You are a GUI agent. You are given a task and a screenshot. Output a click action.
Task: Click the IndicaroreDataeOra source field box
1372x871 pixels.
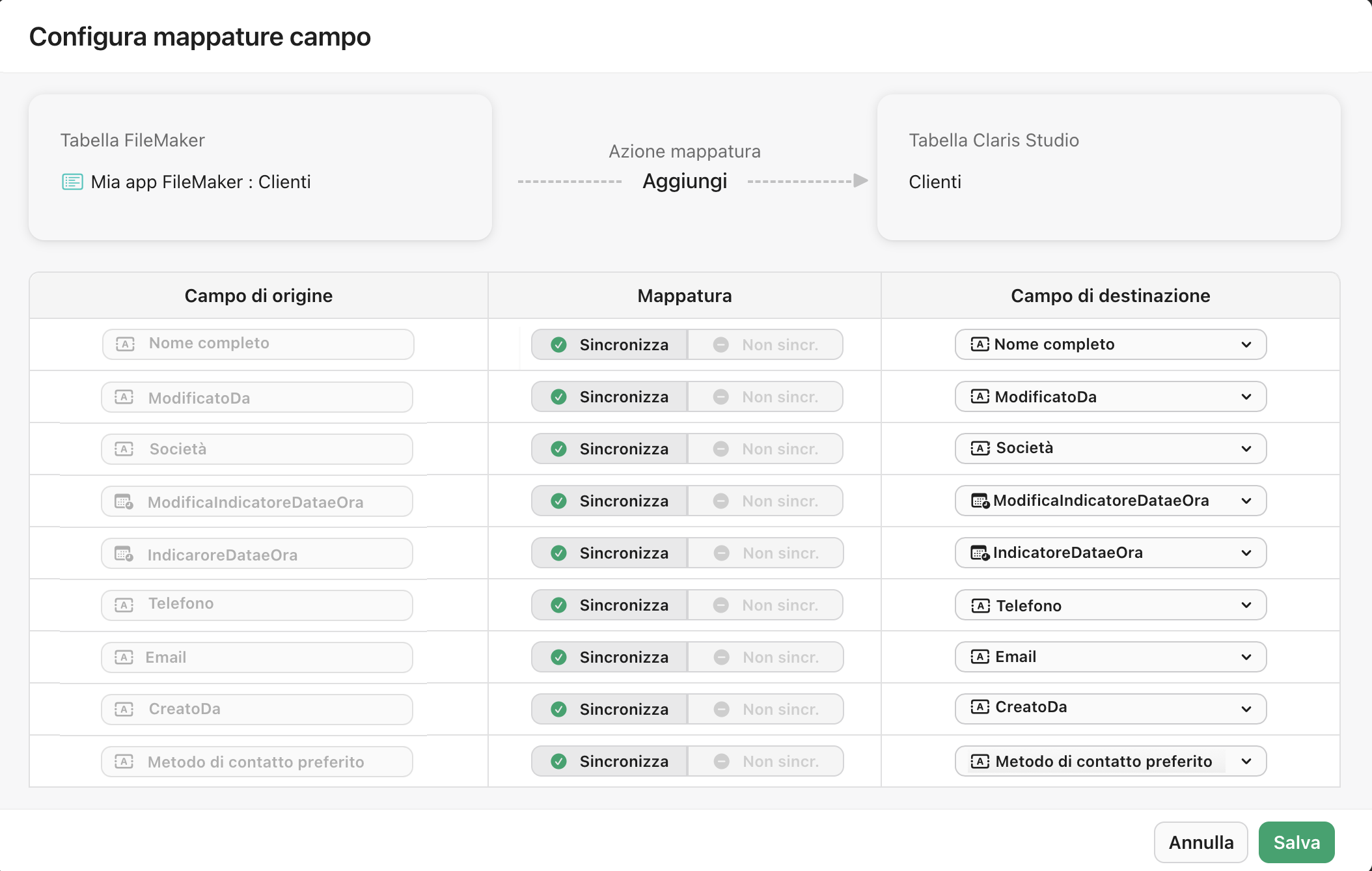point(257,553)
